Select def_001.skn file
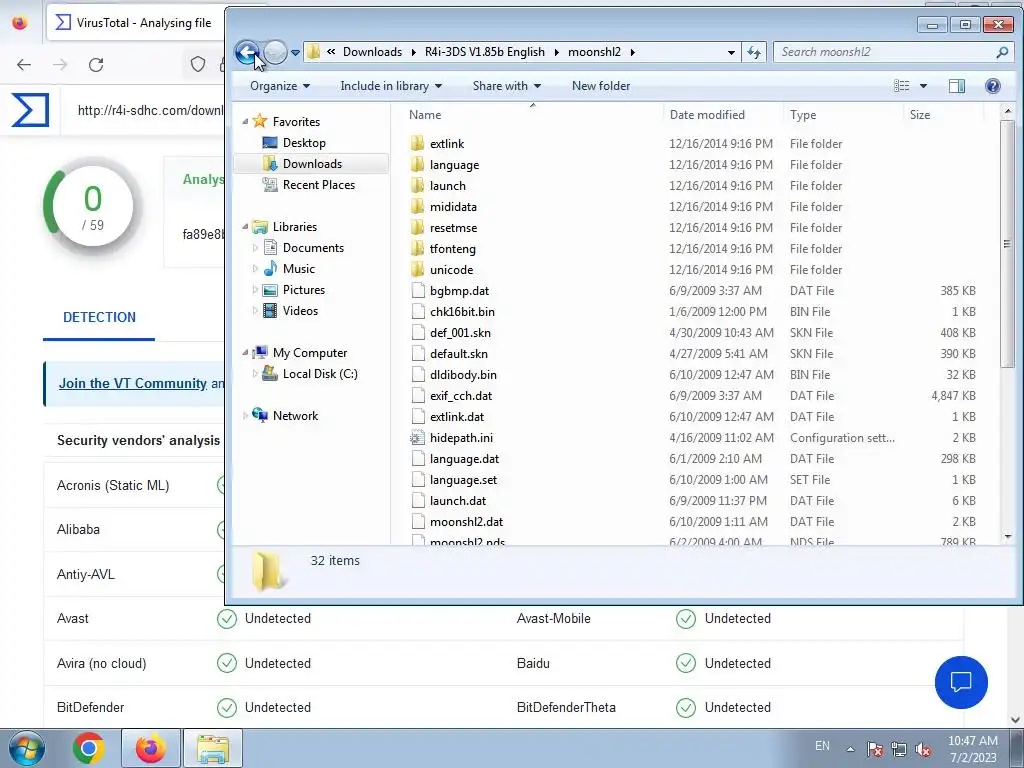 coord(460,332)
